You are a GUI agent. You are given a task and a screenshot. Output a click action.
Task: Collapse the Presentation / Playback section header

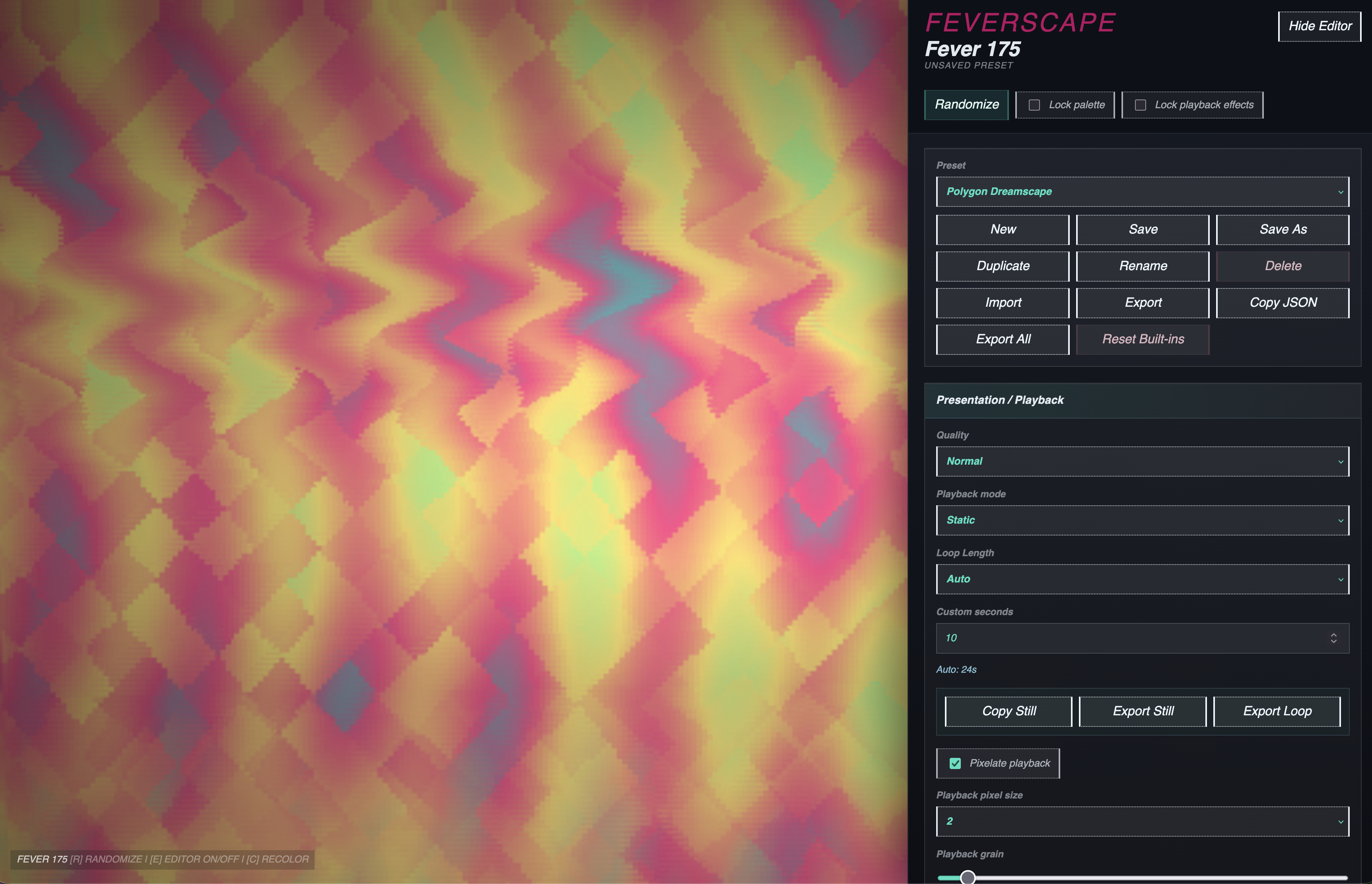[x=1143, y=401]
